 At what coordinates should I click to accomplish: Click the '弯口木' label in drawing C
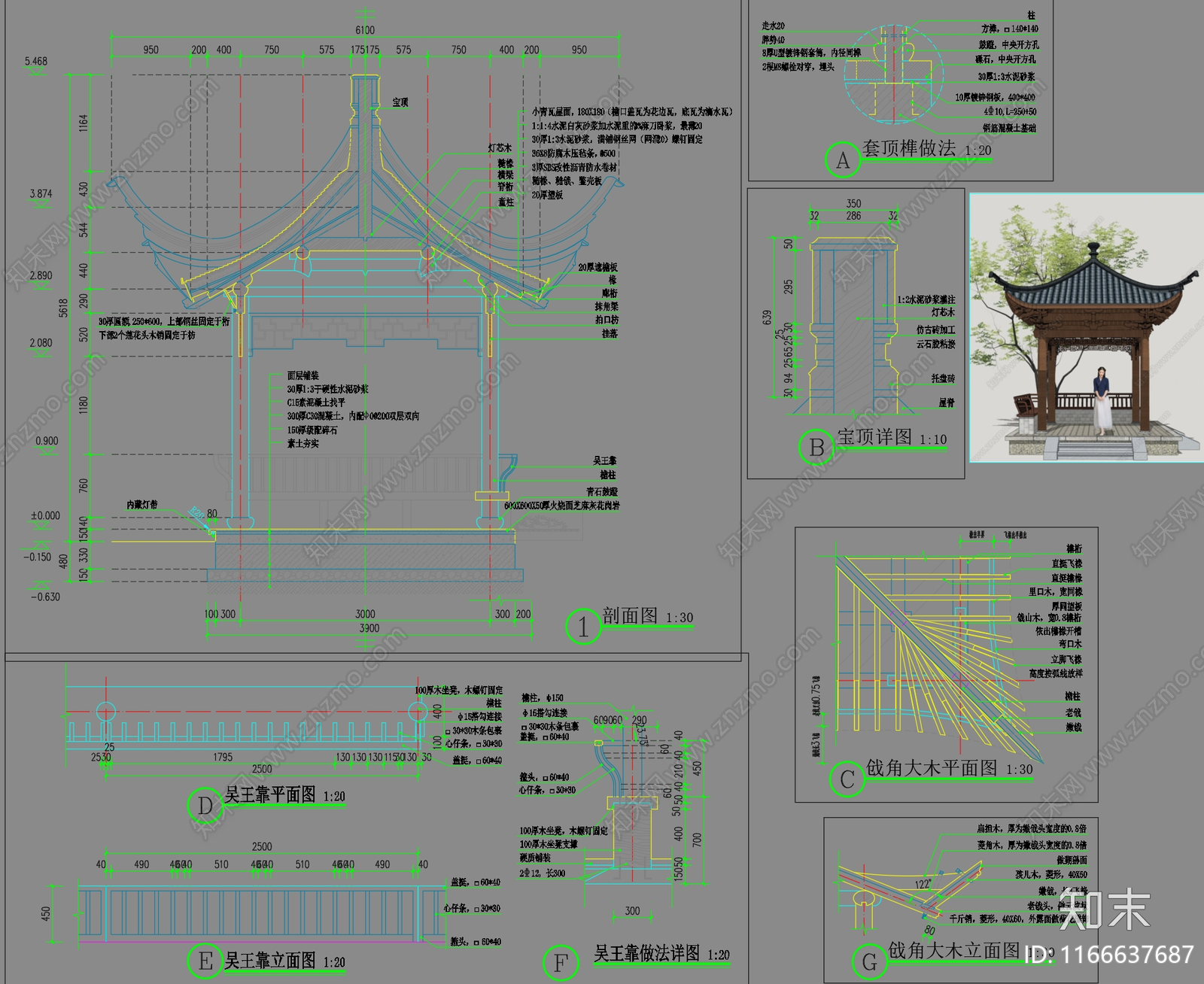[1069, 644]
